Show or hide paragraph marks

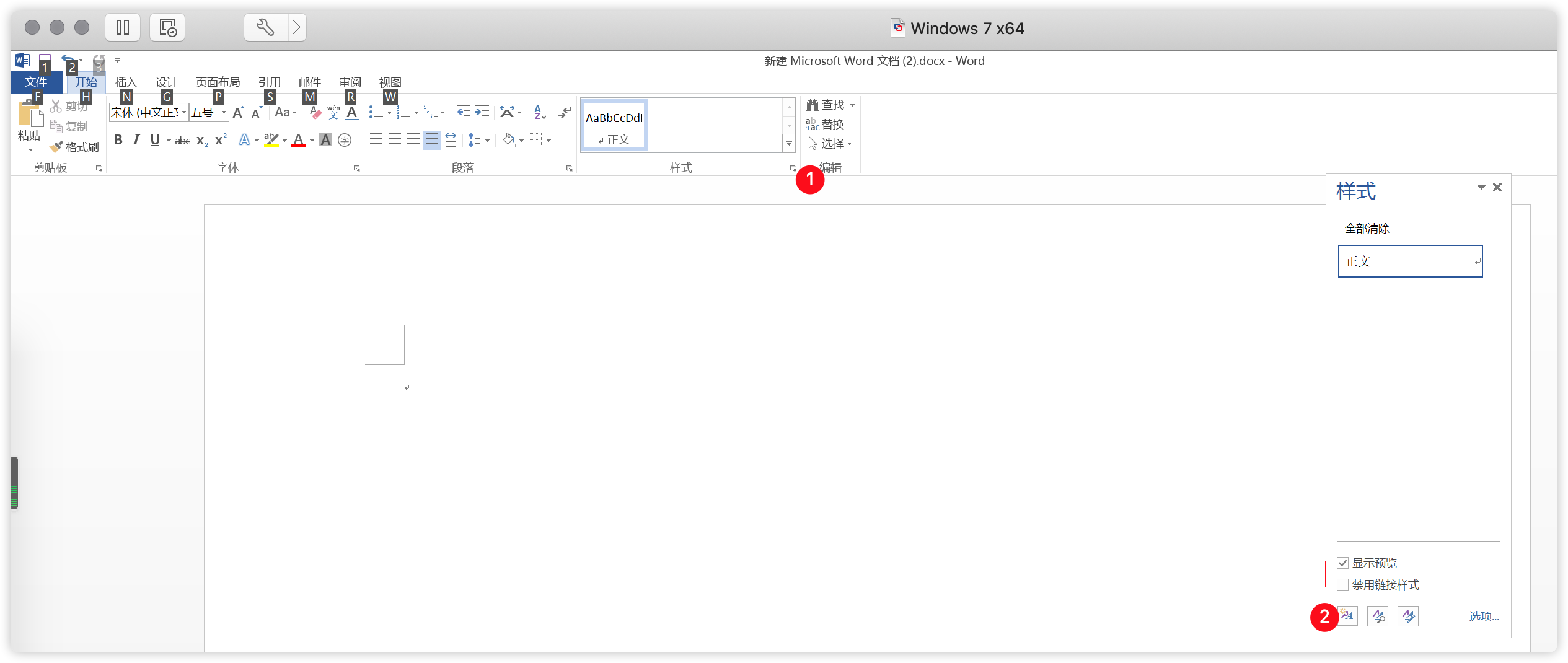point(565,112)
